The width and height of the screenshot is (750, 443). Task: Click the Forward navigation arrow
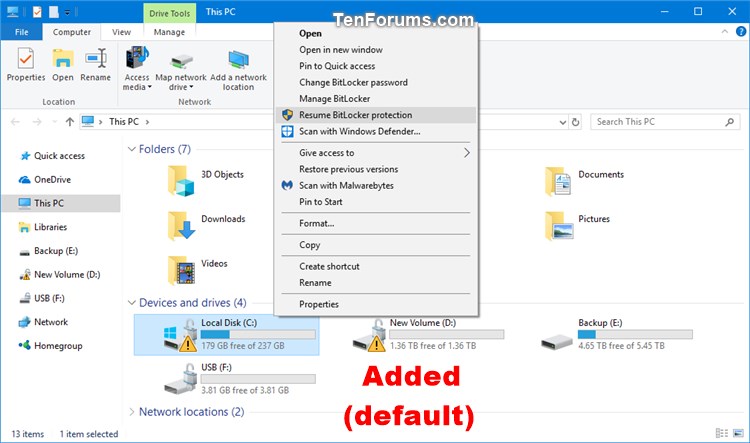tap(37, 122)
